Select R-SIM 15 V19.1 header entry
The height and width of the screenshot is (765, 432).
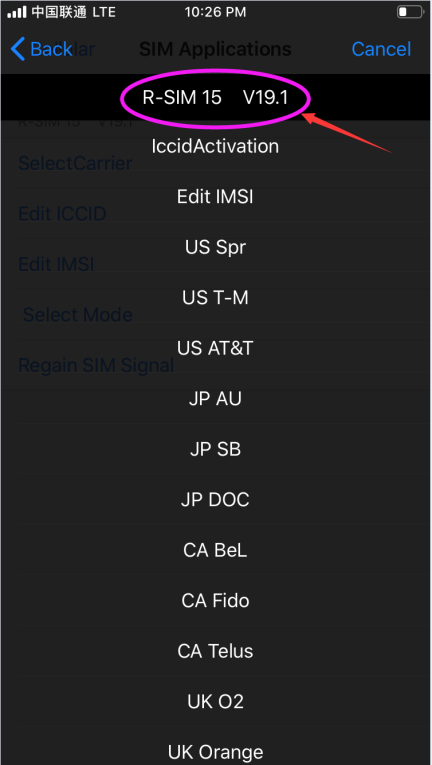tap(215, 98)
